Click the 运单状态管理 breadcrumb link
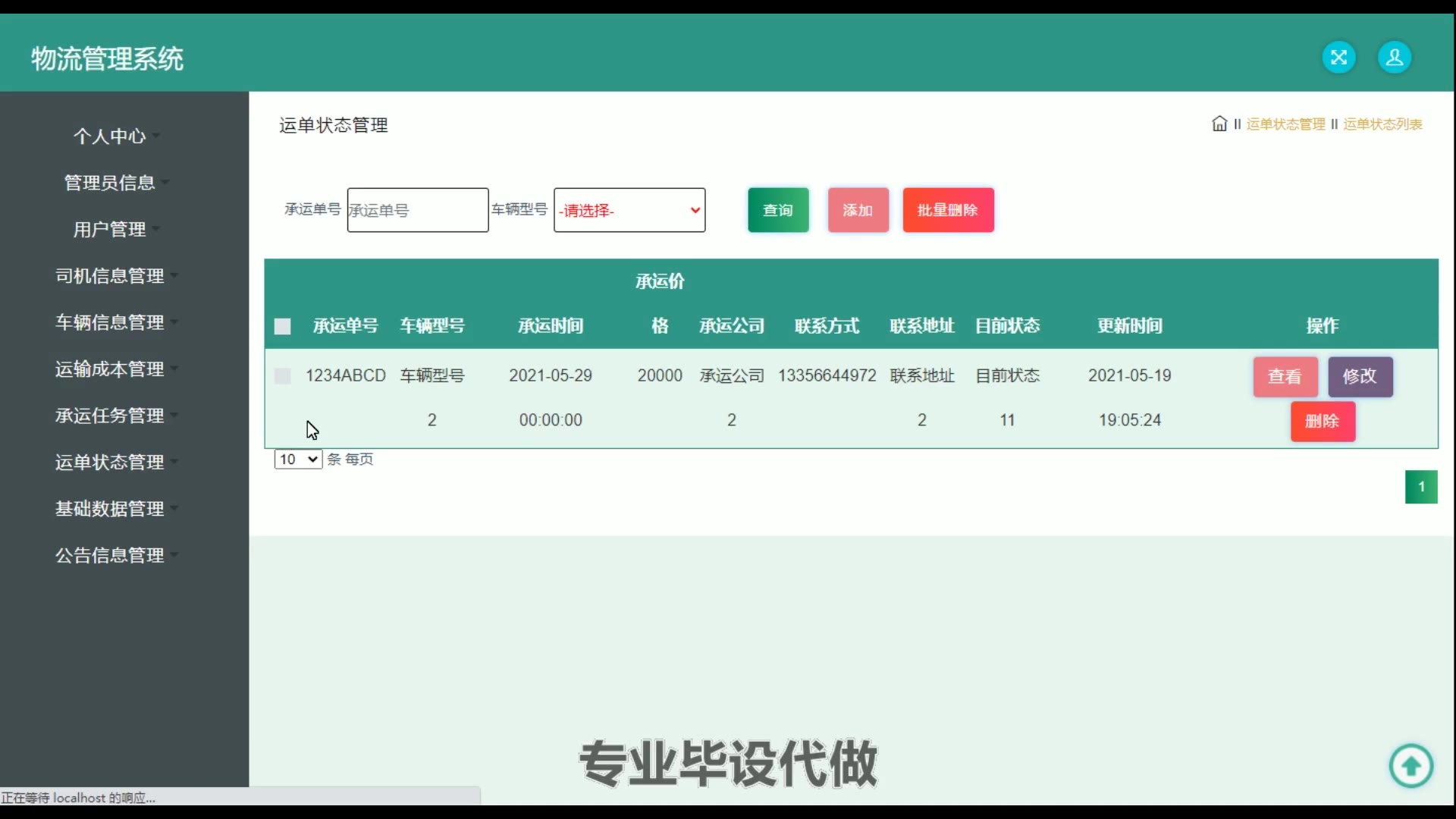1456x819 pixels. tap(1285, 124)
